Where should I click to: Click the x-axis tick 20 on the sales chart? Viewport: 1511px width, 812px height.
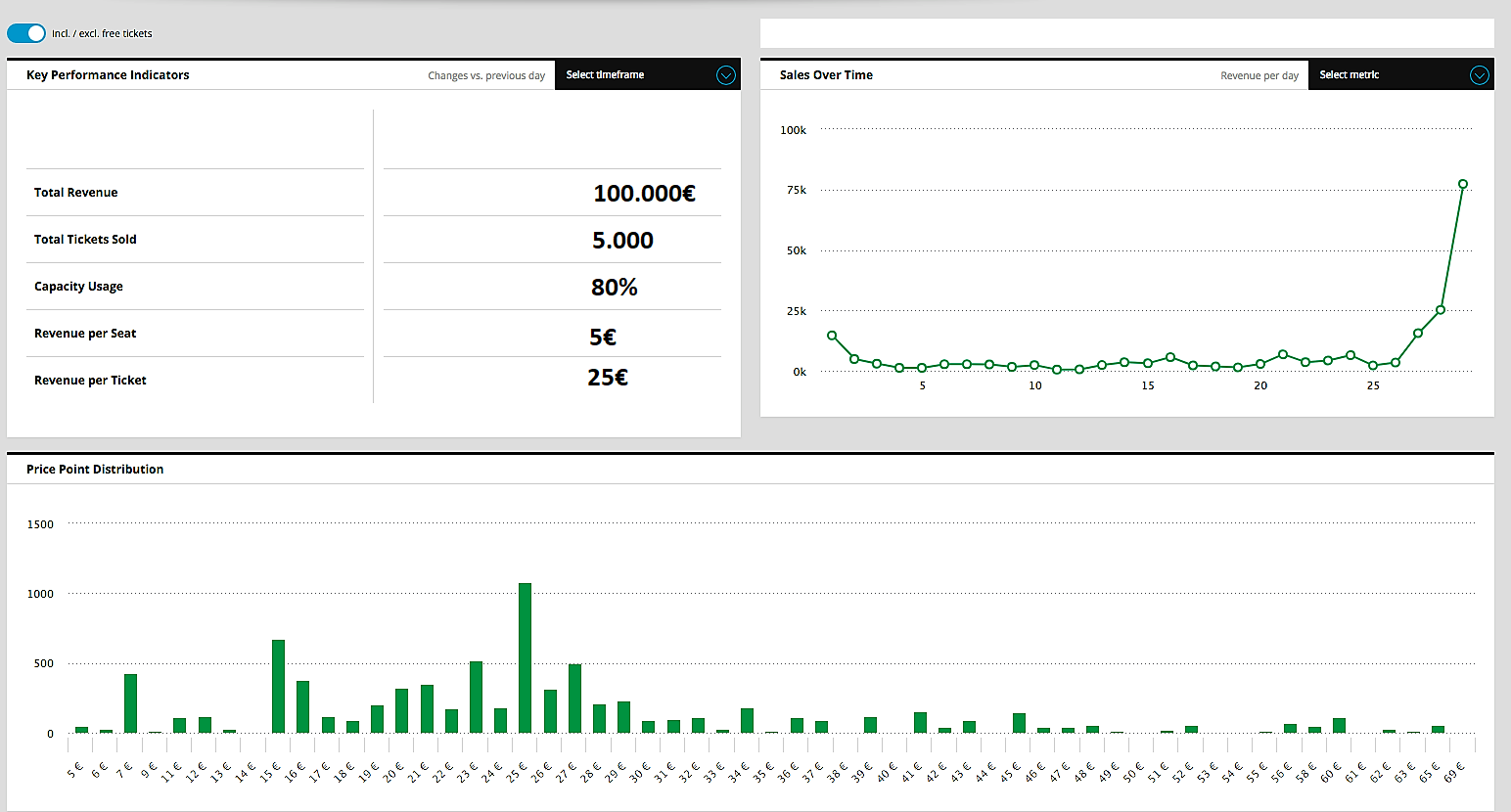click(x=1260, y=385)
